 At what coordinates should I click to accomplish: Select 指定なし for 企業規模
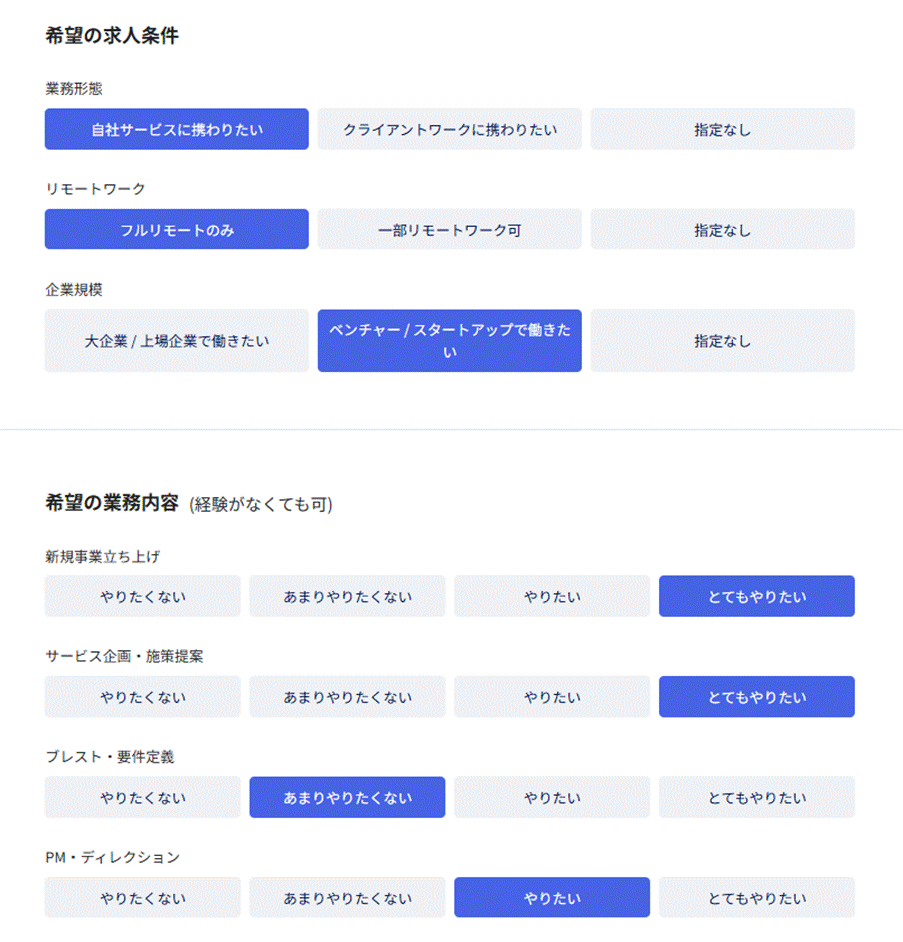point(722,340)
